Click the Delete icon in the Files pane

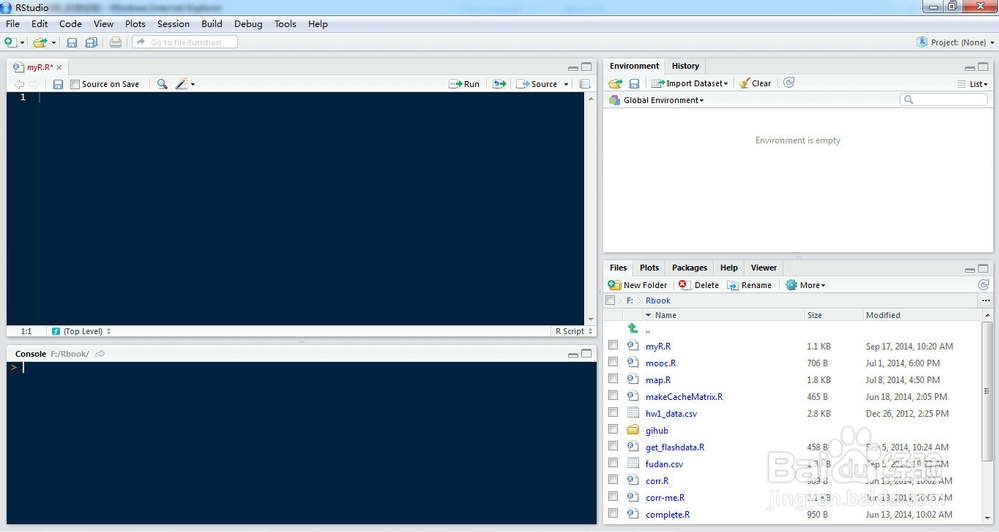pos(684,285)
